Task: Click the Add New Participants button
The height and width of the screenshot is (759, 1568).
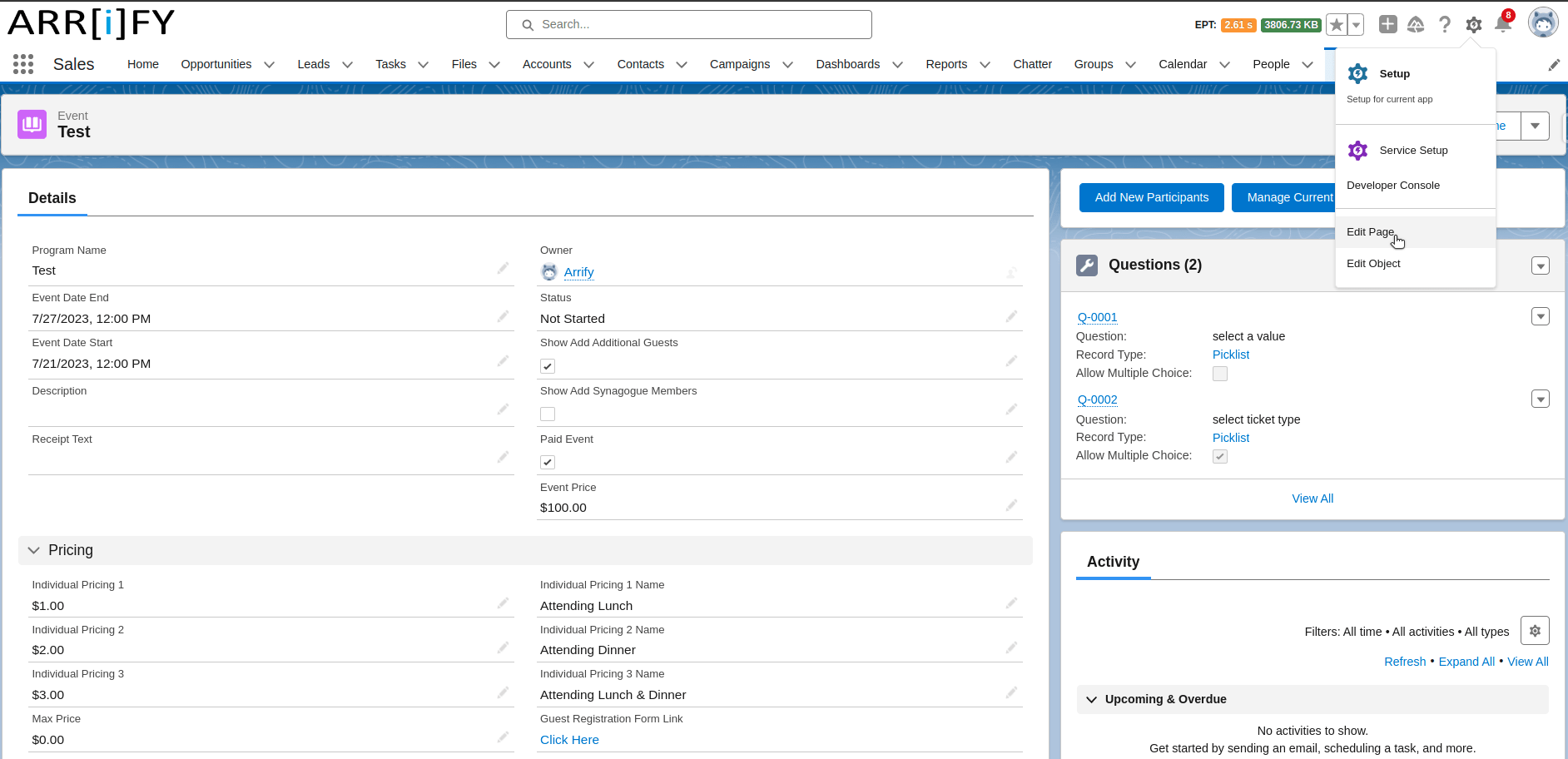Action: (1152, 197)
